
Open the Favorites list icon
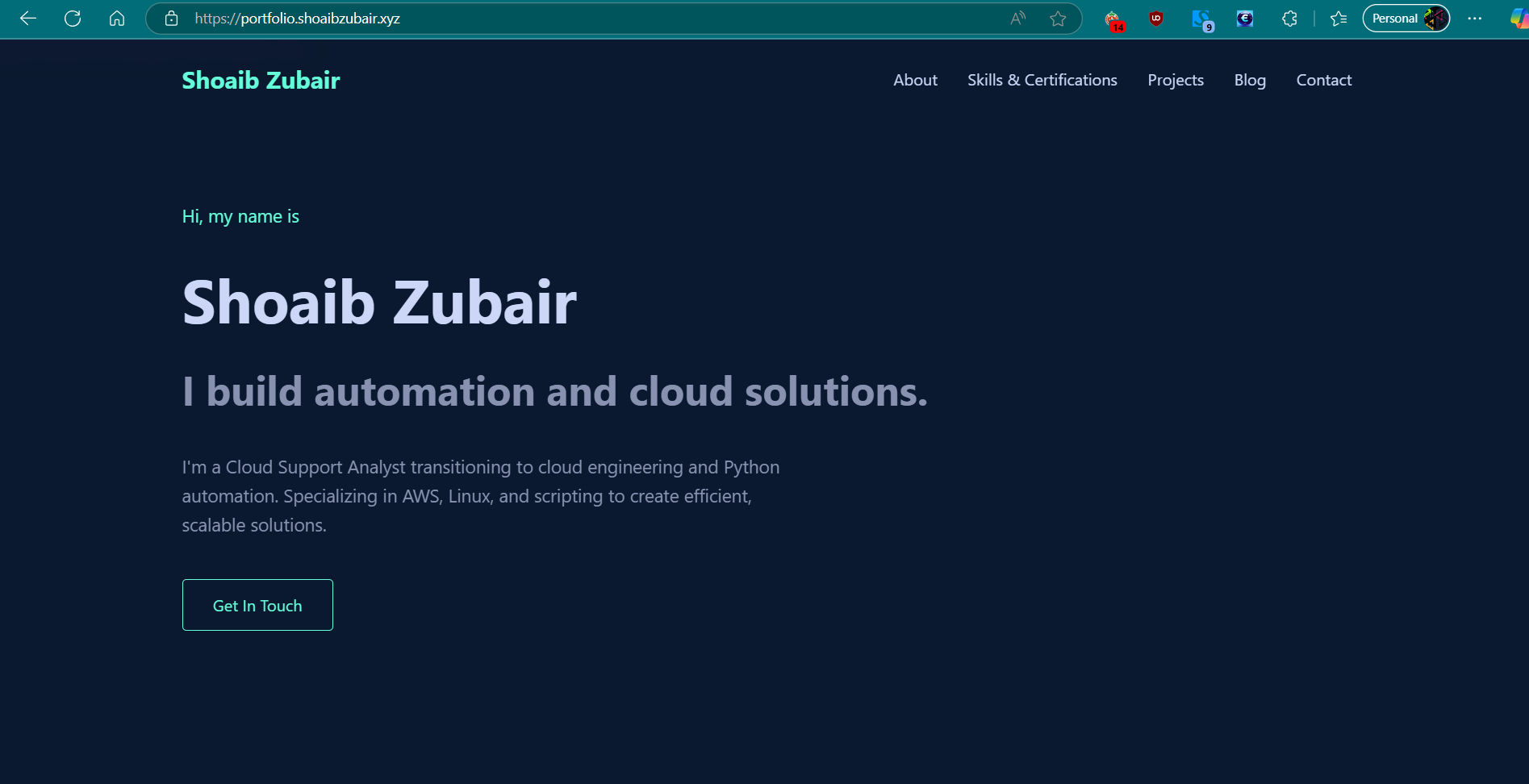1339,19
